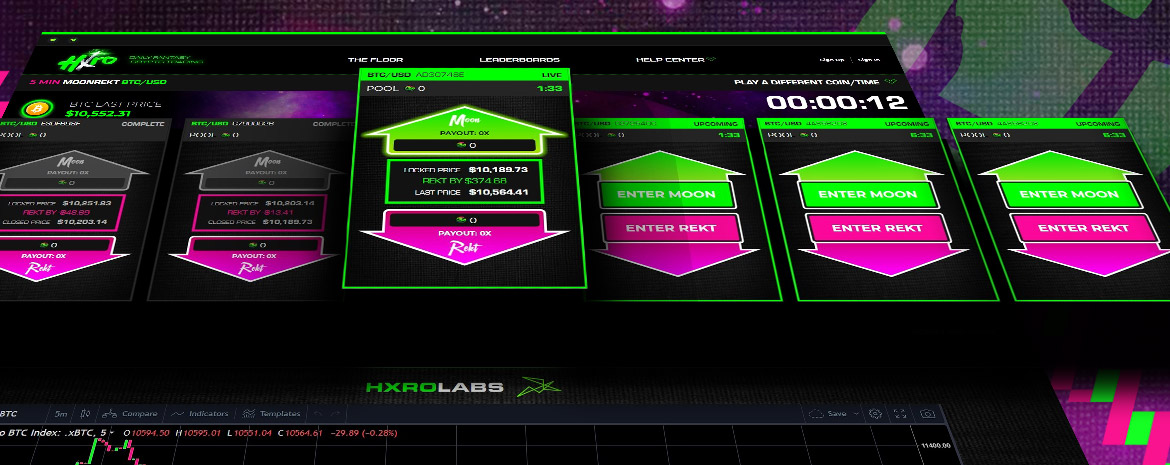Open chart settings gear icon

click(875, 413)
